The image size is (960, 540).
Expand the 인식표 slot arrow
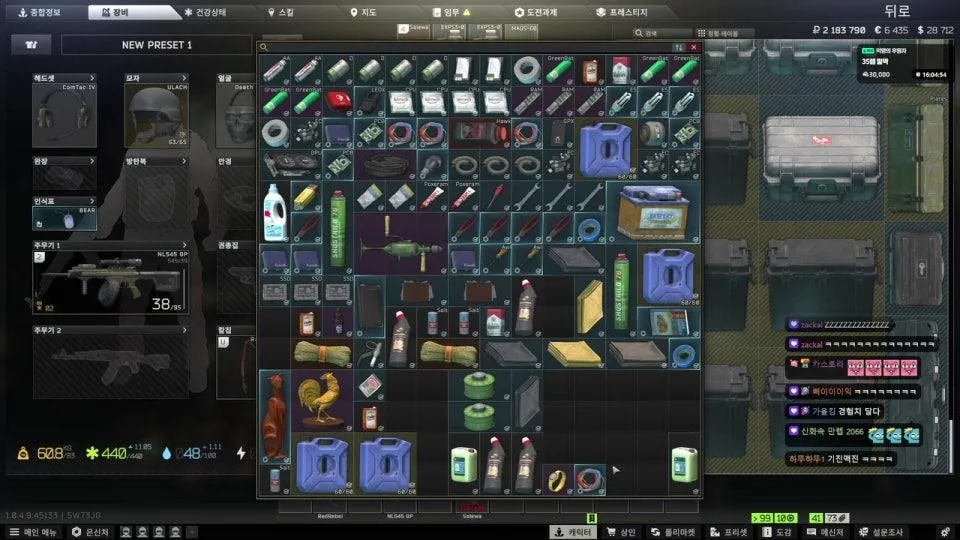coord(92,201)
